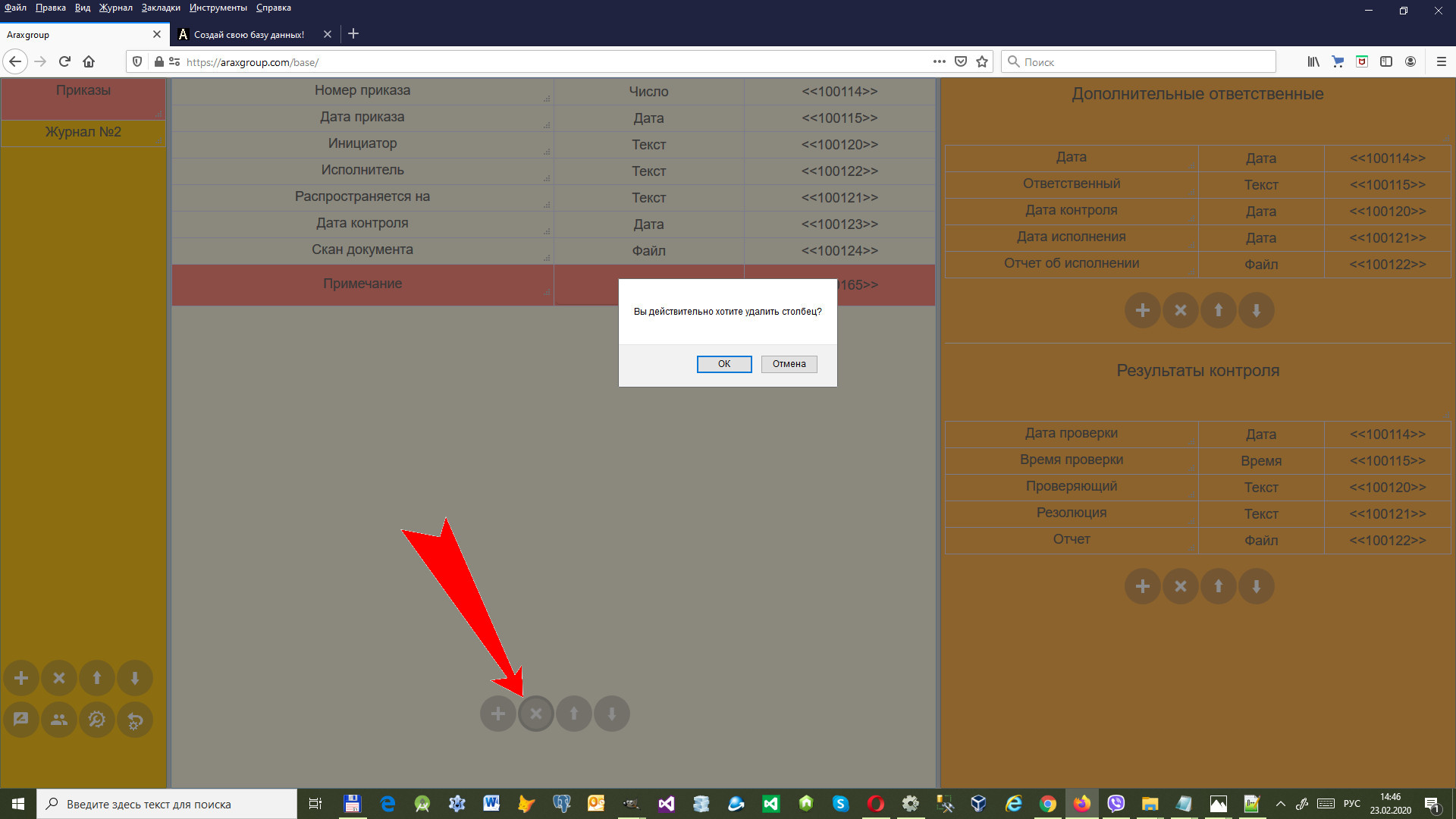Click the delete column X button under the center table
The width and height of the screenshot is (1456, 819).
pyautogui.click(x=535, y=714)
